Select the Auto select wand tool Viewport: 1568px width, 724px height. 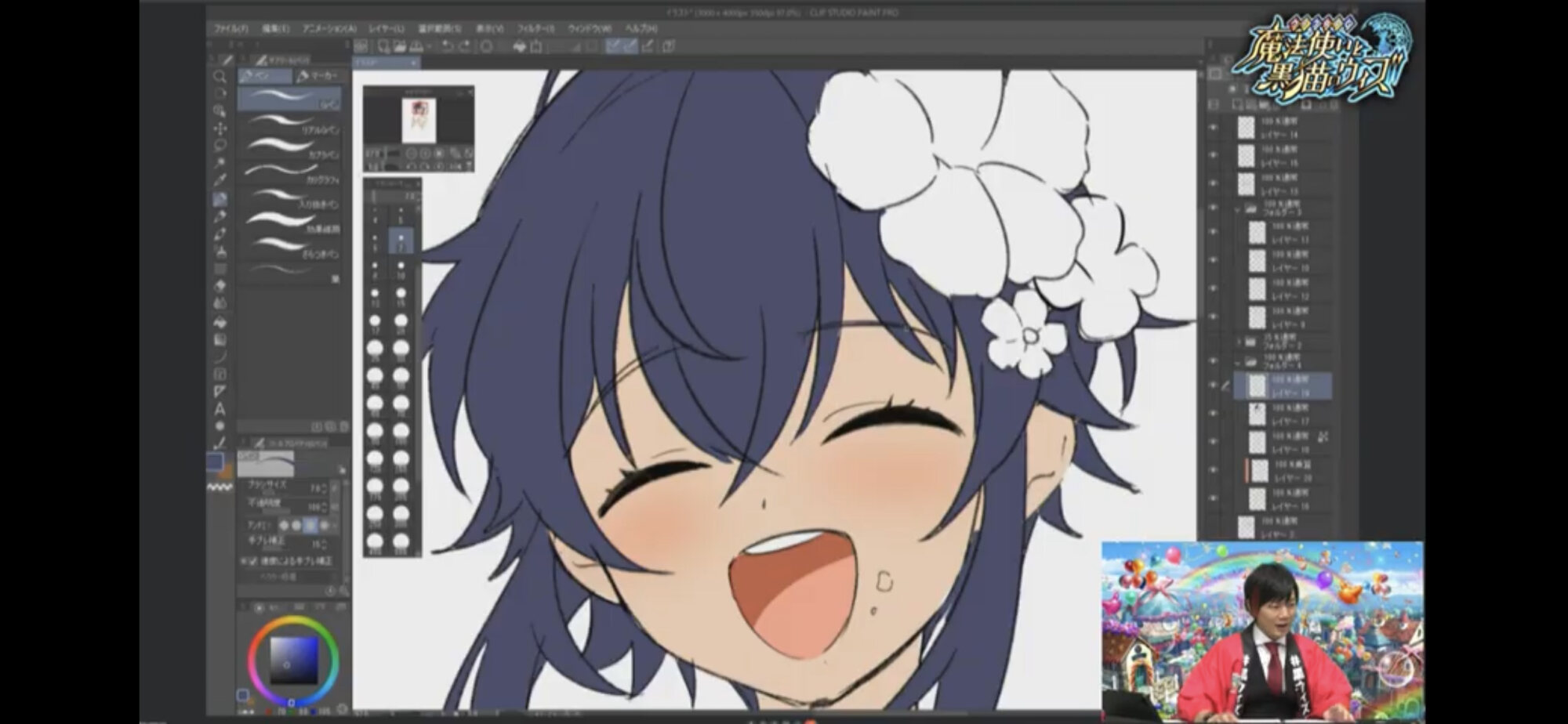[x=220, y=163]
